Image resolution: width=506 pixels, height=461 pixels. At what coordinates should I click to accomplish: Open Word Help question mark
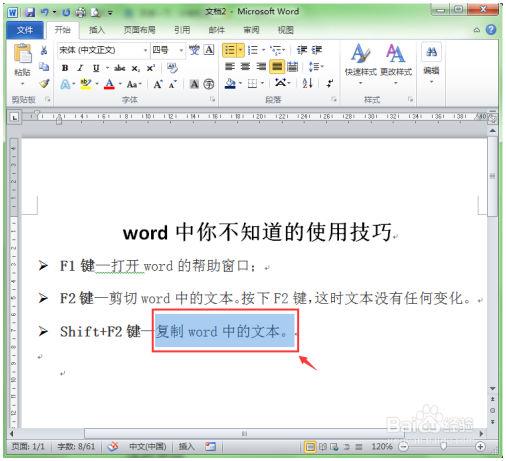pos(491,30)
